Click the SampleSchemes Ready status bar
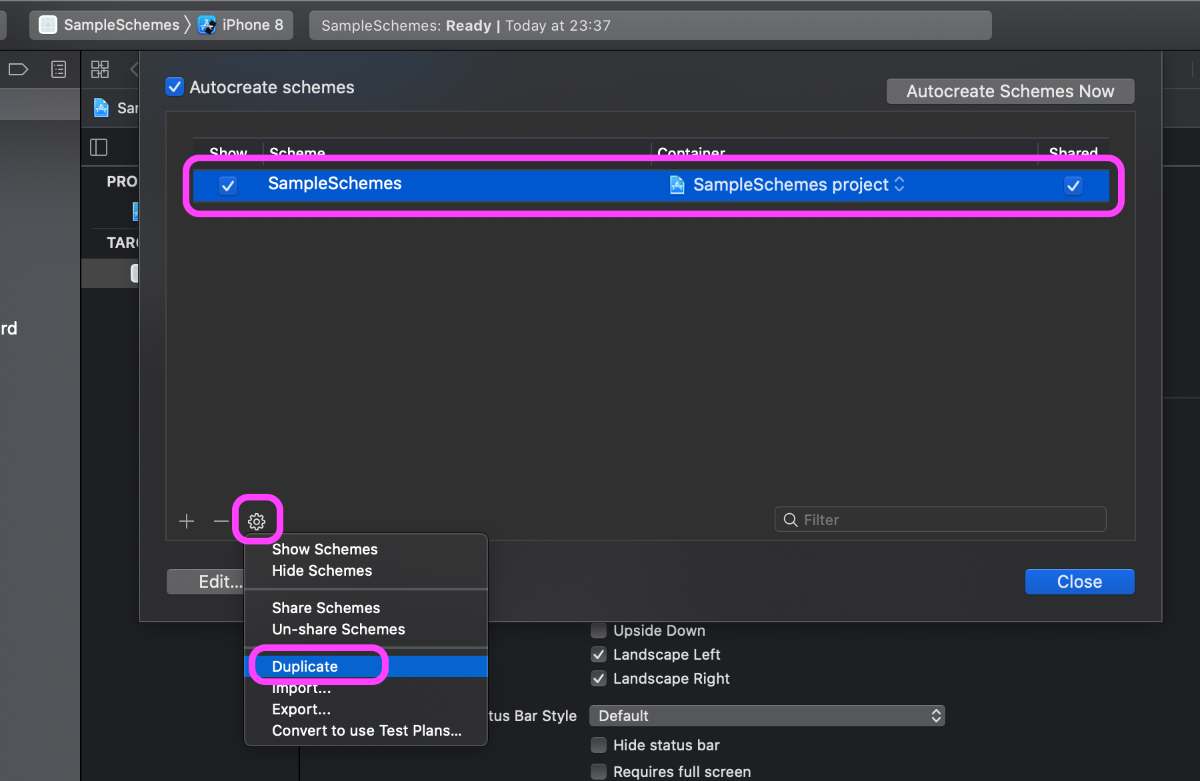Viewport: 1200px width, 781px height. pyautogui.click(x=650, y=26)
